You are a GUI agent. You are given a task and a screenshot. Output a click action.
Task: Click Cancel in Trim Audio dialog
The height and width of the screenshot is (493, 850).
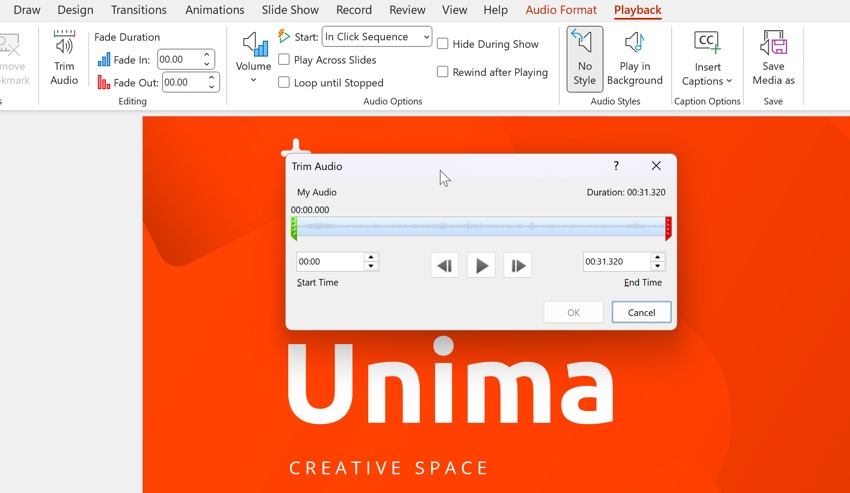coord(641,312)
